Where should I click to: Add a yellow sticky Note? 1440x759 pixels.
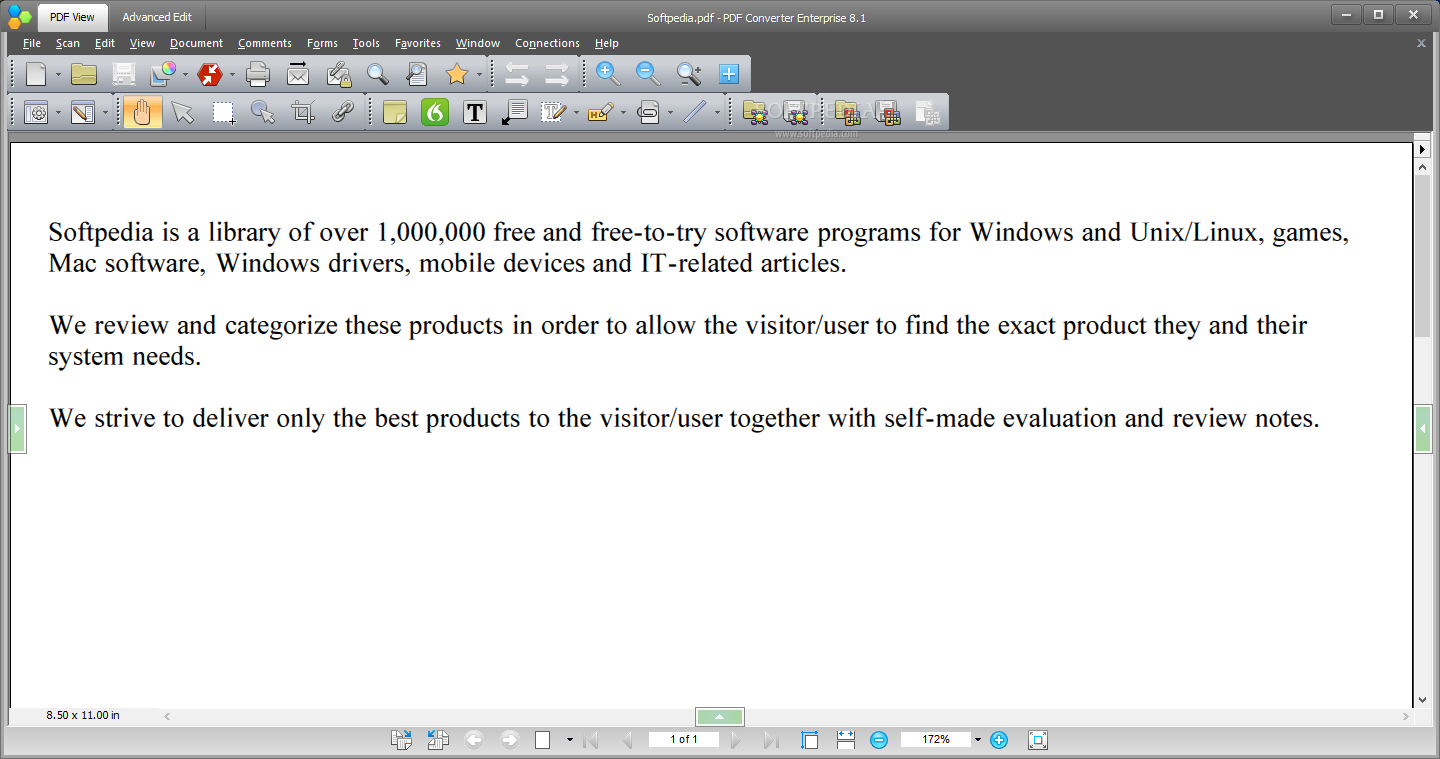pyautogui.click(x=395, y=112)
